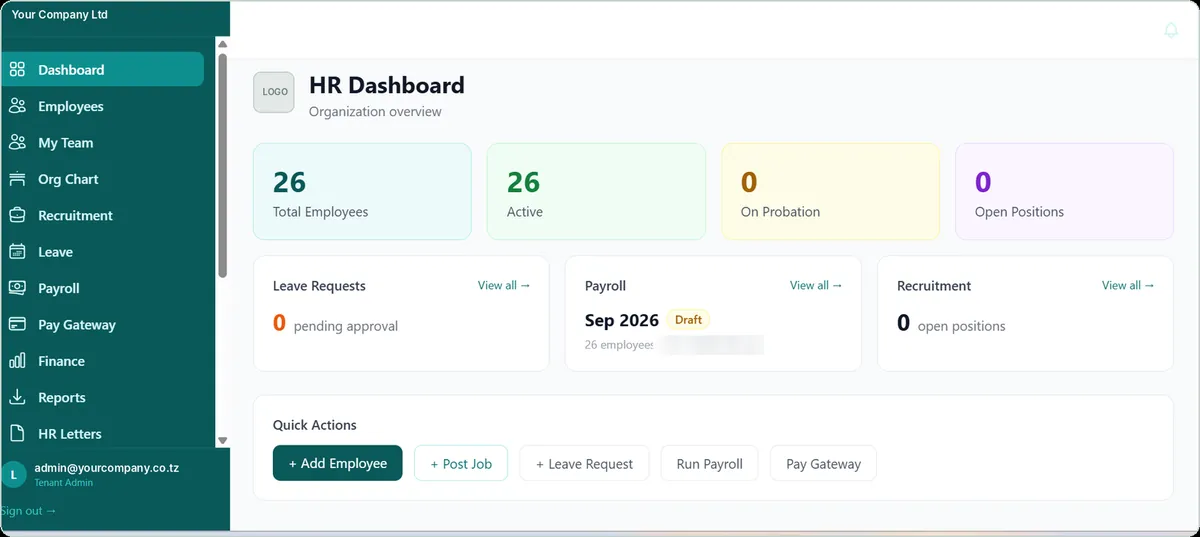The height and width of the screenshot is (537, 1200).
Task: Click the Dashboard grid icon in sidebar
Action: pos(17,70)
